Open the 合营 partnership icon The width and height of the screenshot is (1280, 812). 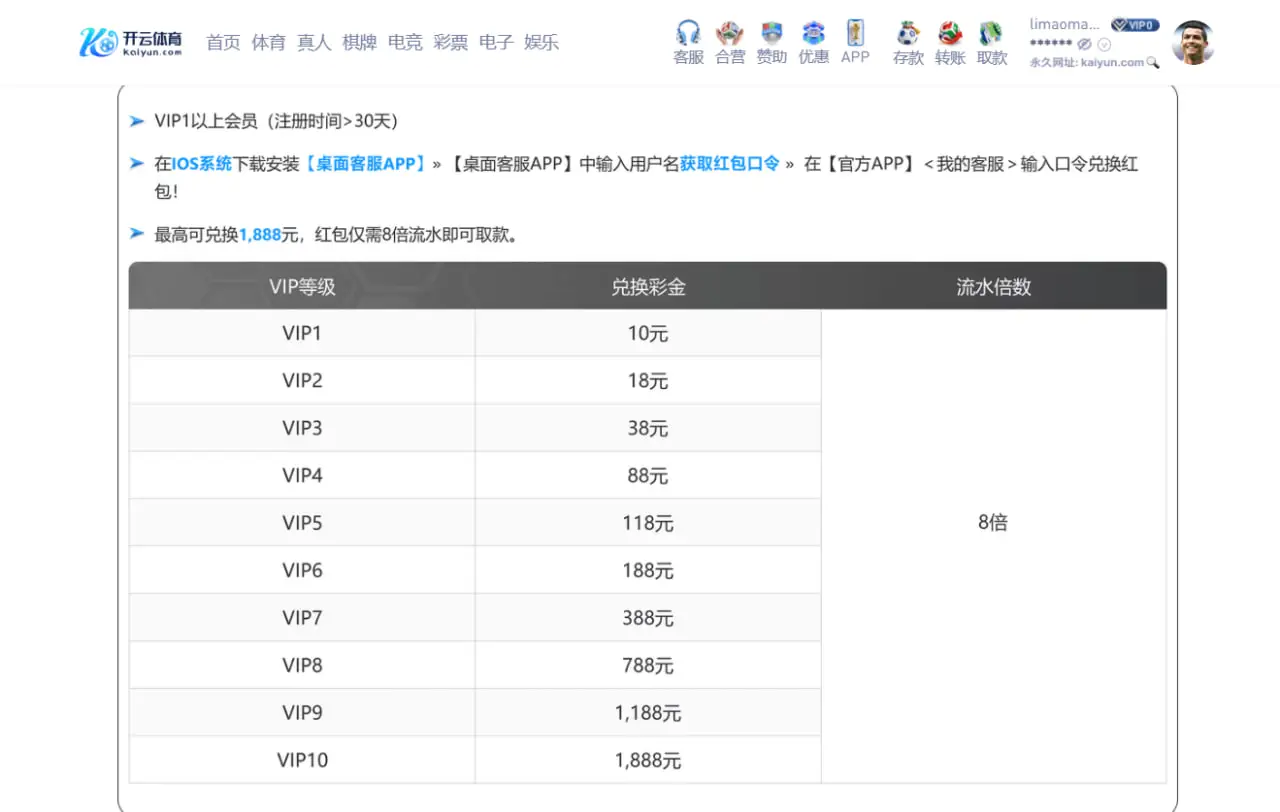[730, 43]
